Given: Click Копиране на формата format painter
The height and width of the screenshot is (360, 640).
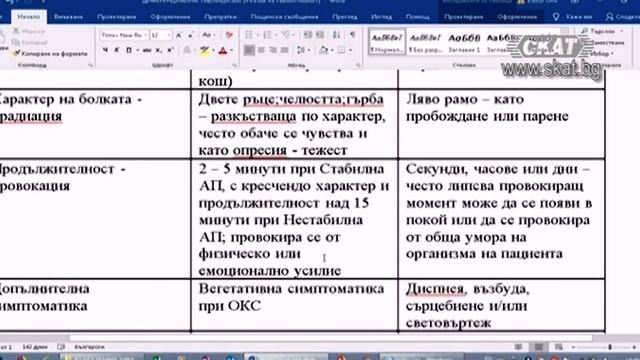Looking at the screenshot, I should 50,53.
